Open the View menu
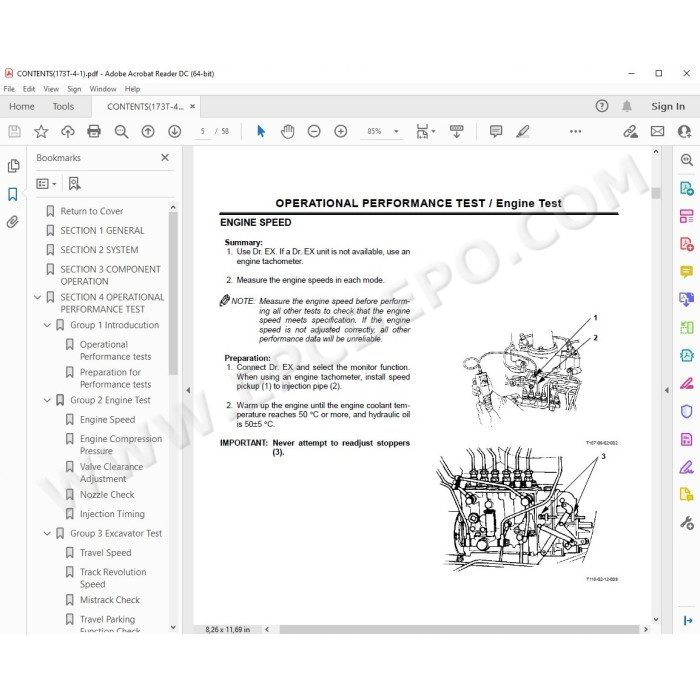Image resolution: width=700 pixels, height=700 pixels. [51, 89]
